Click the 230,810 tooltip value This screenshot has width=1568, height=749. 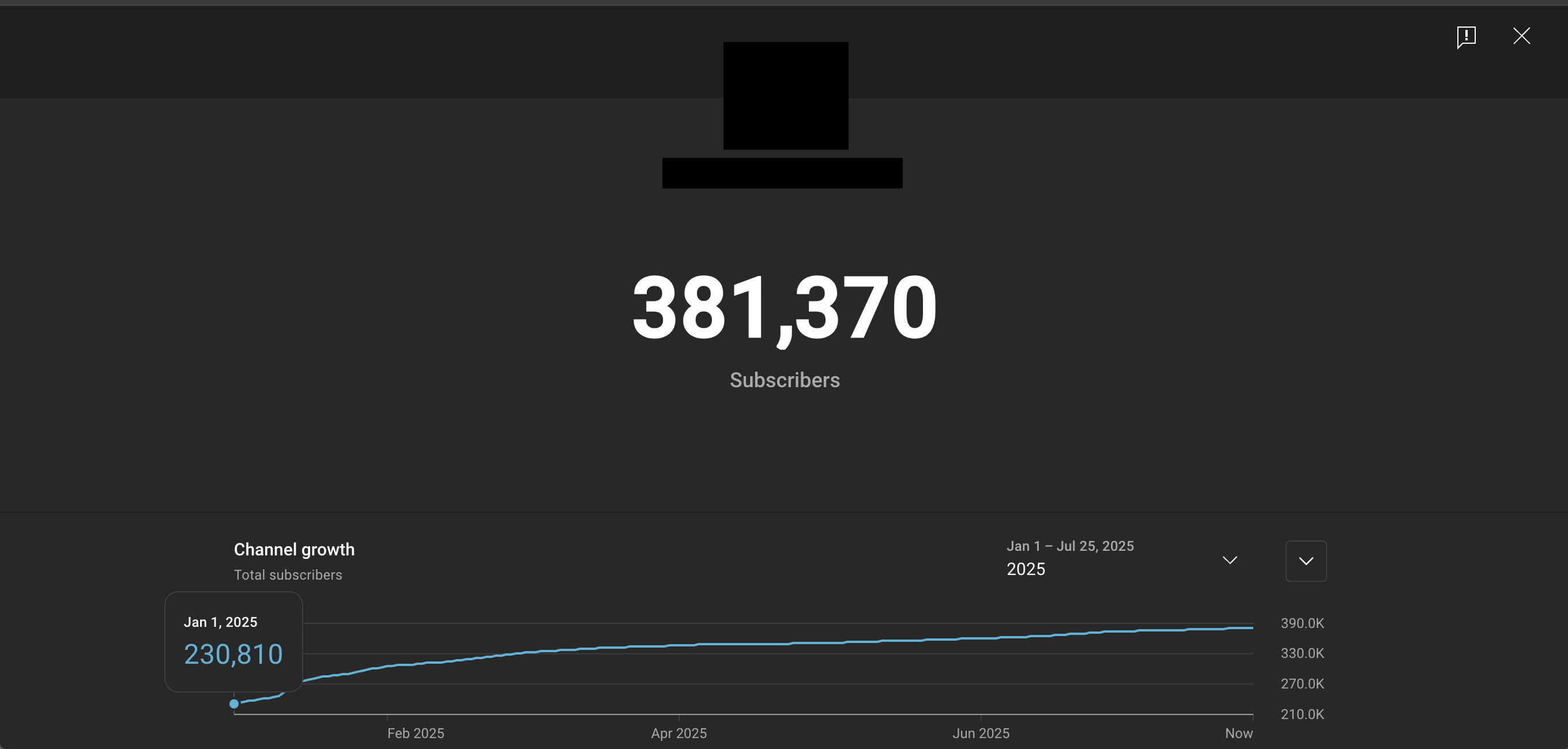[x=233, y=655]
